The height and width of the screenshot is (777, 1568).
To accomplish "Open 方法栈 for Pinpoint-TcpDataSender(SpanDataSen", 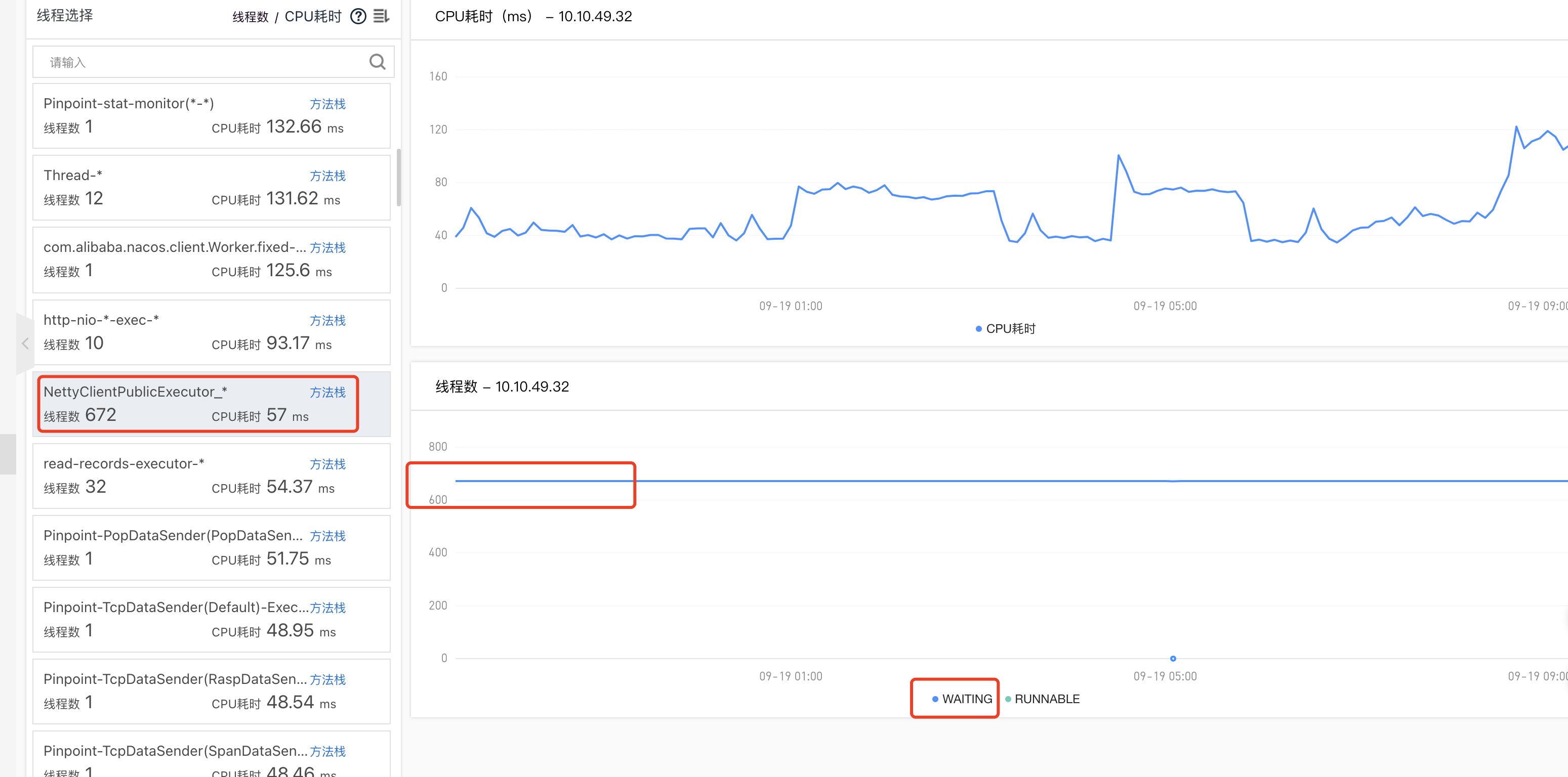I will click(327, 751).
